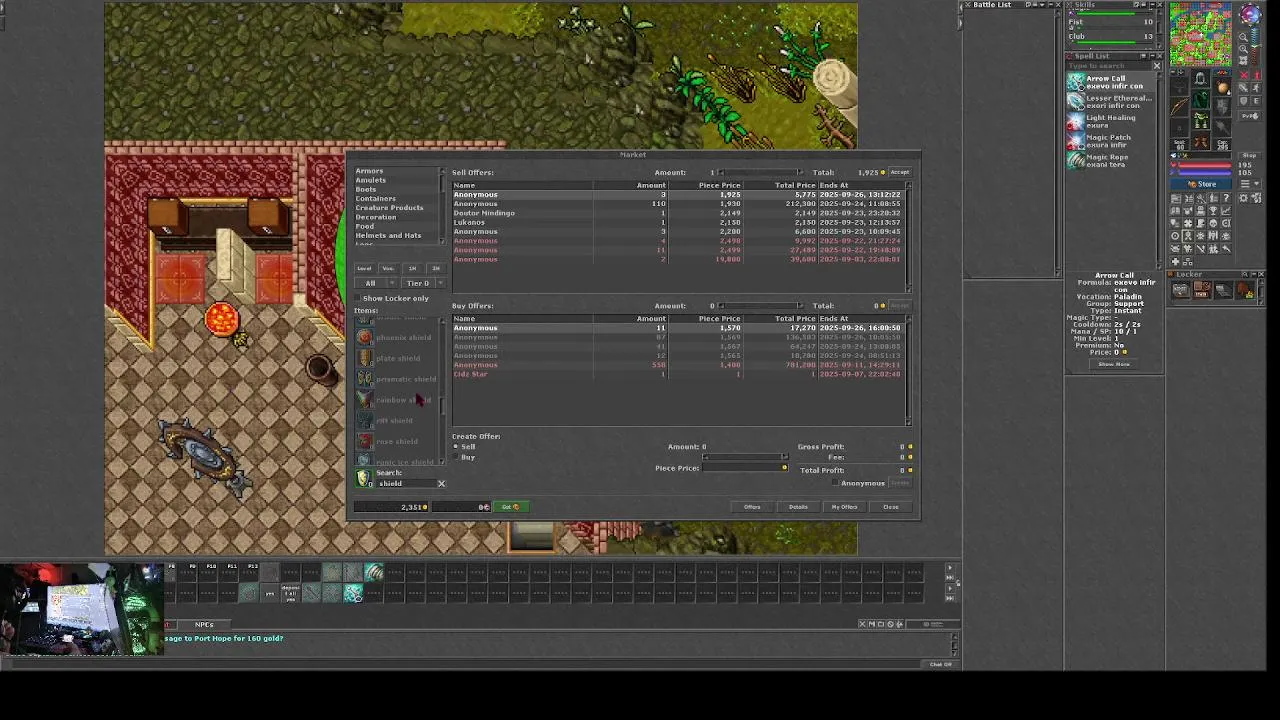Adjust the Sell Offers amount slider
The width and height of the screenshot is (1280, 720).
click(761, 172)
